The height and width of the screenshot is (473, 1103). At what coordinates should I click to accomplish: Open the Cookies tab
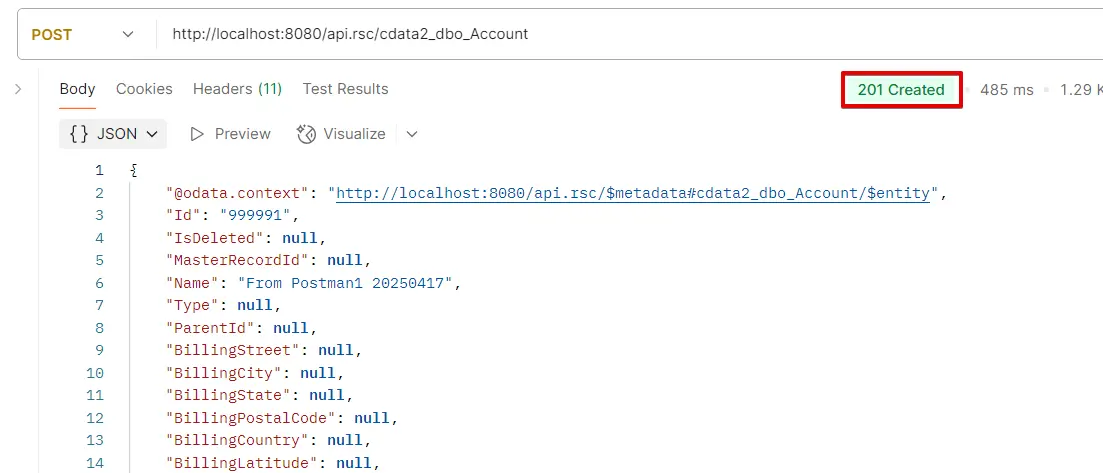(x=144, y=89)
